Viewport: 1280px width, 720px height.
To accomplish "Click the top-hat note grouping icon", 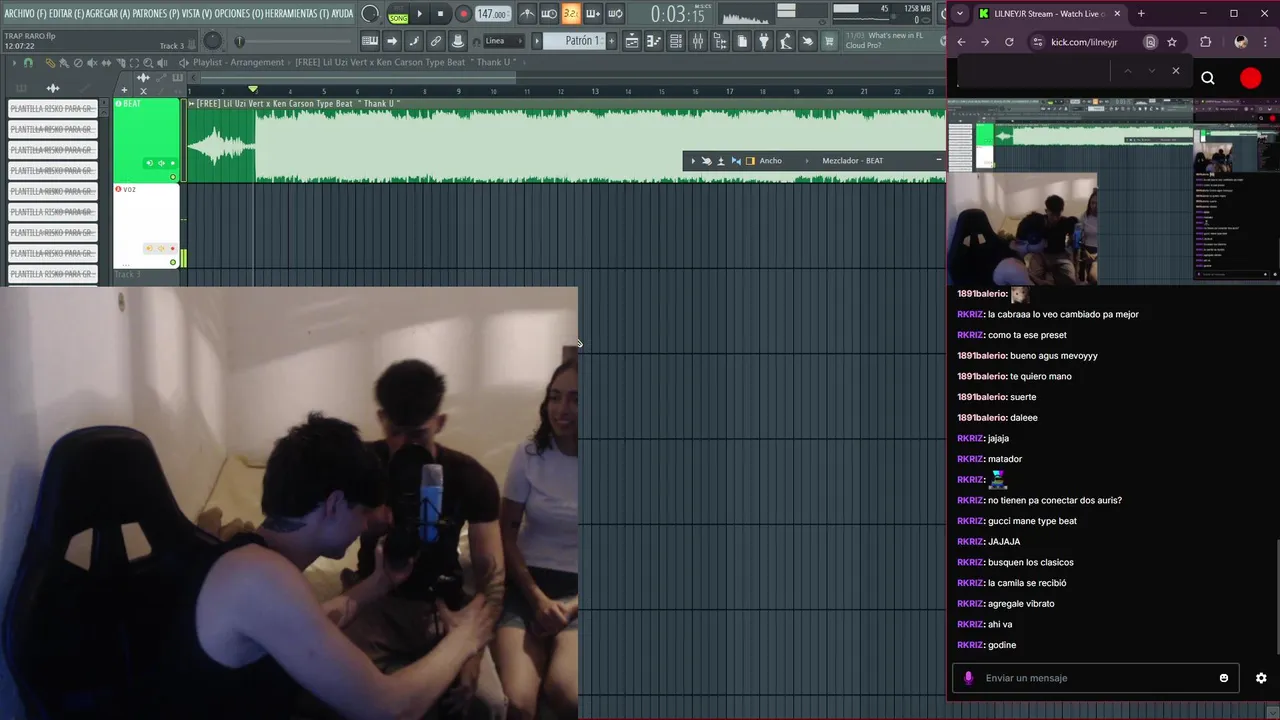I will [x=458, y=41].
